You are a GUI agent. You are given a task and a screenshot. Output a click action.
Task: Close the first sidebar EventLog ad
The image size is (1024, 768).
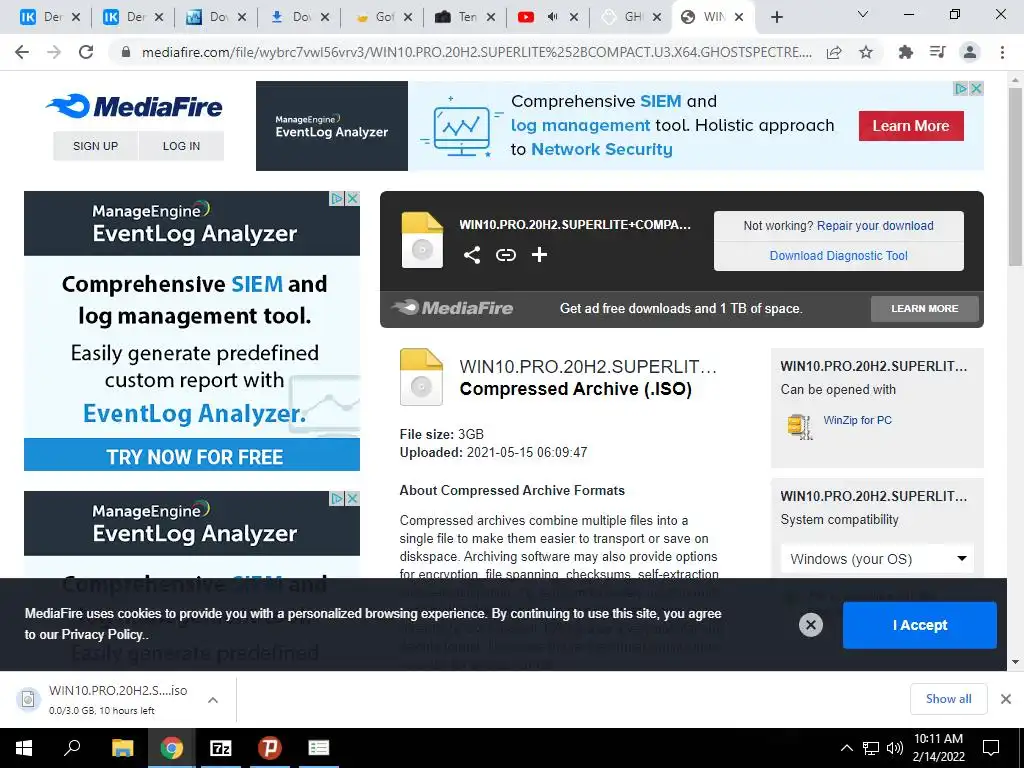click(x=353, y=198)
